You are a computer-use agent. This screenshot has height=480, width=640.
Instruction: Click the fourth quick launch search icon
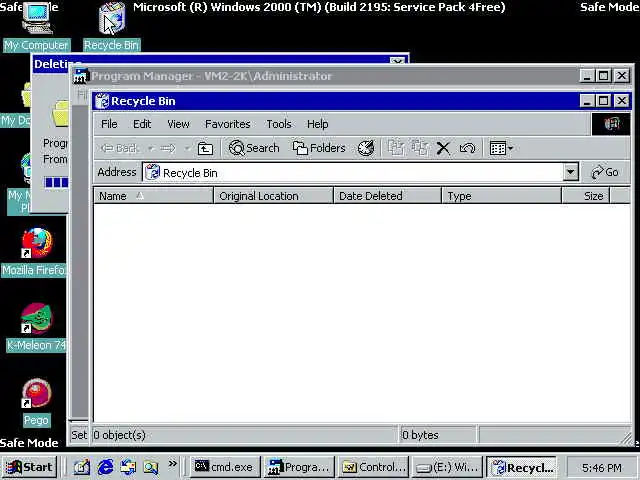151,467
